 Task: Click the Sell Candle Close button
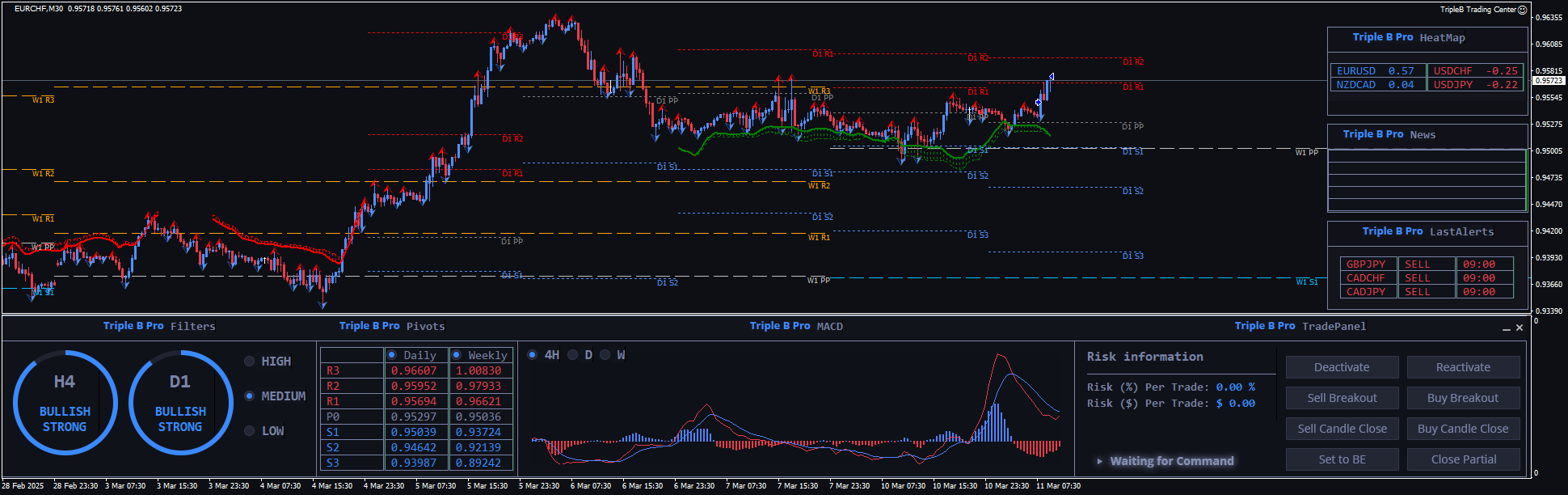pyautogui.click(x=1342, y=429)
